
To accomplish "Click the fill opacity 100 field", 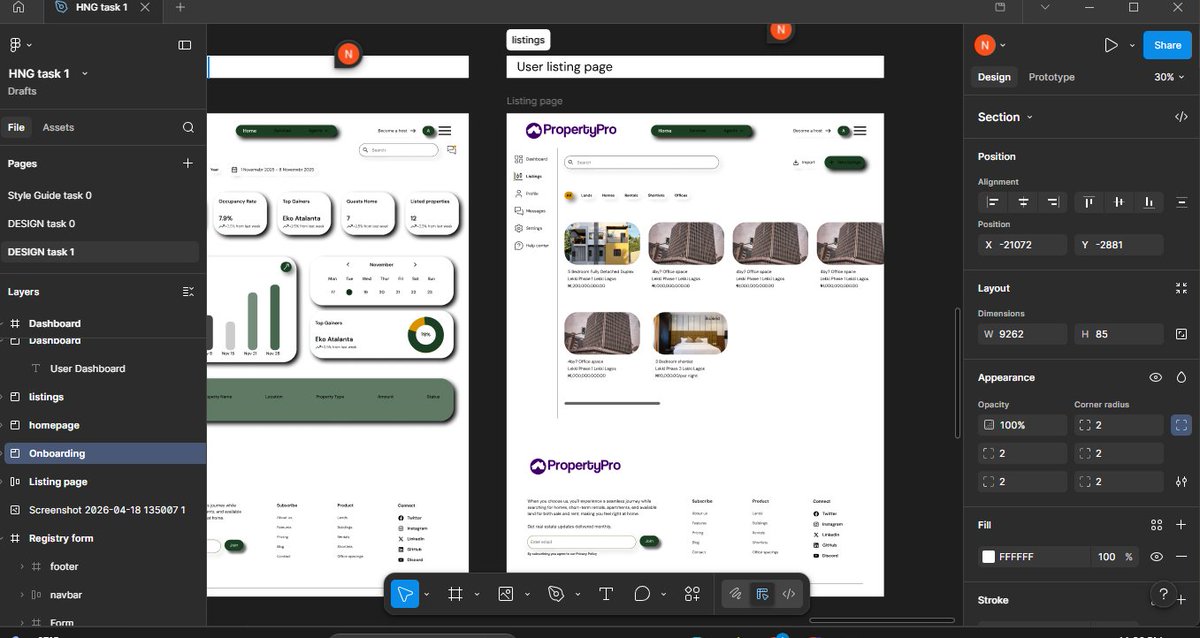I will pyautogui.click(x=1106, y=557).
